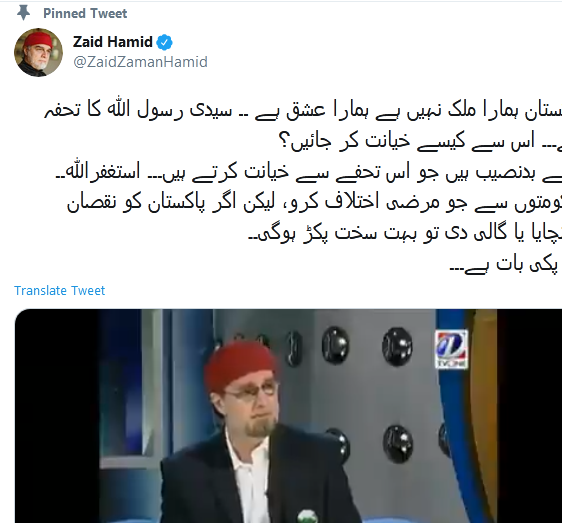
Task: Open the @ZaidZamanHamid handle link
Action: [140, 62]
